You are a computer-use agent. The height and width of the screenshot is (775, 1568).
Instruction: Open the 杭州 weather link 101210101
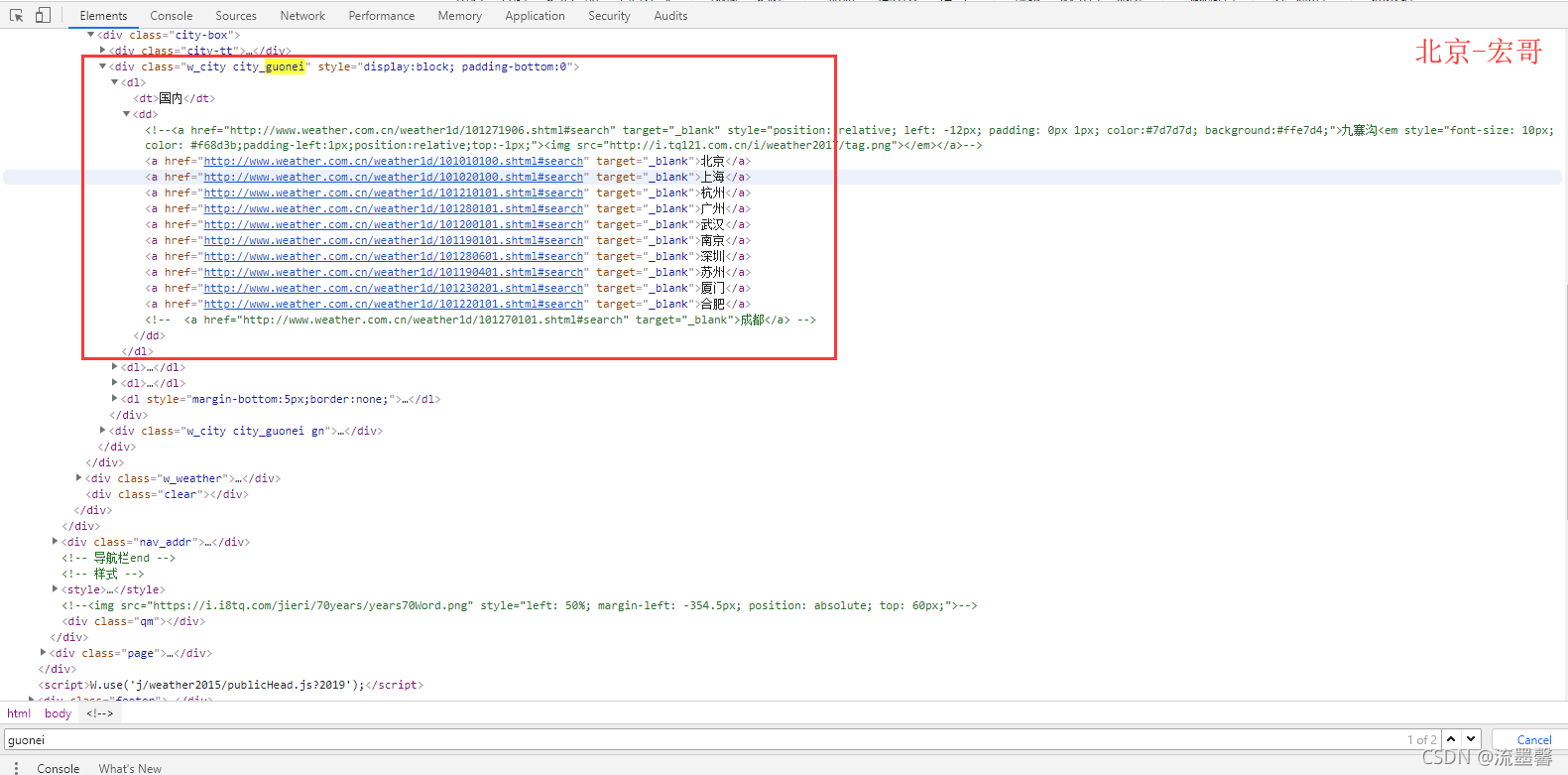[394, 193]
